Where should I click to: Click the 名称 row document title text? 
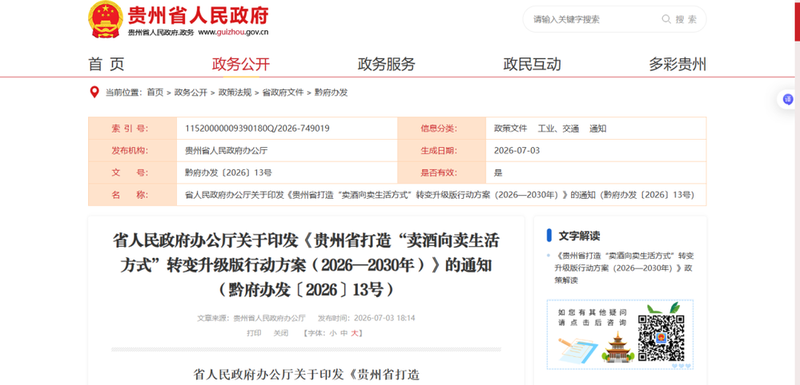click(x=439, y=195)
